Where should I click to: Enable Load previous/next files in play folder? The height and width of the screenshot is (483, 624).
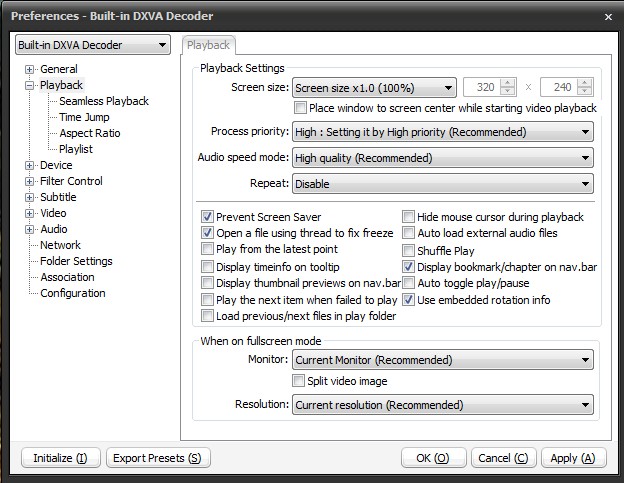click(x=207, y=316)
